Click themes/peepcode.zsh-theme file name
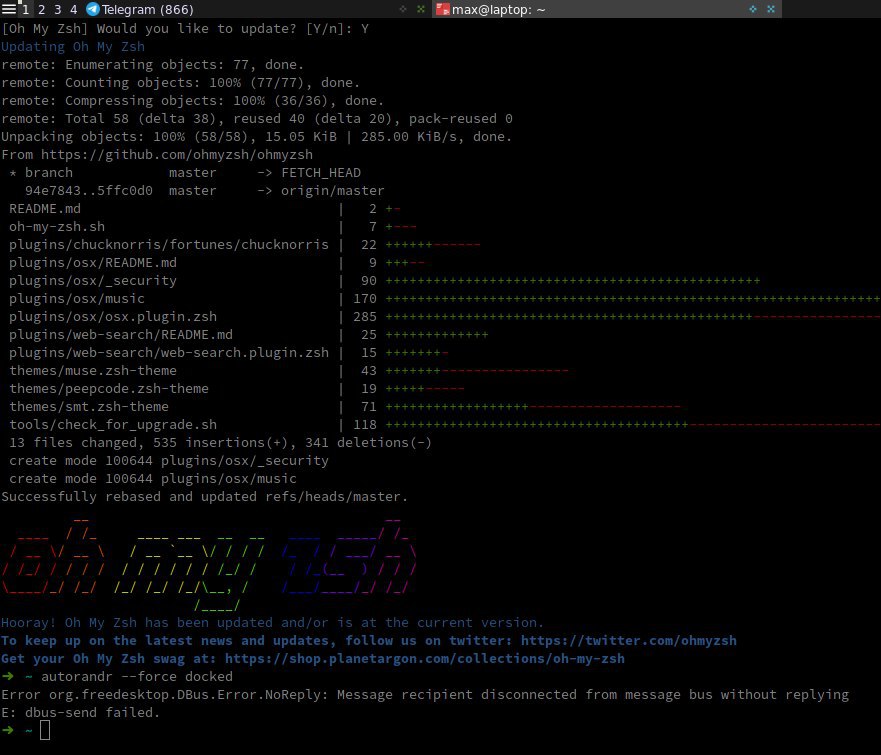 [x=109, y=388]
